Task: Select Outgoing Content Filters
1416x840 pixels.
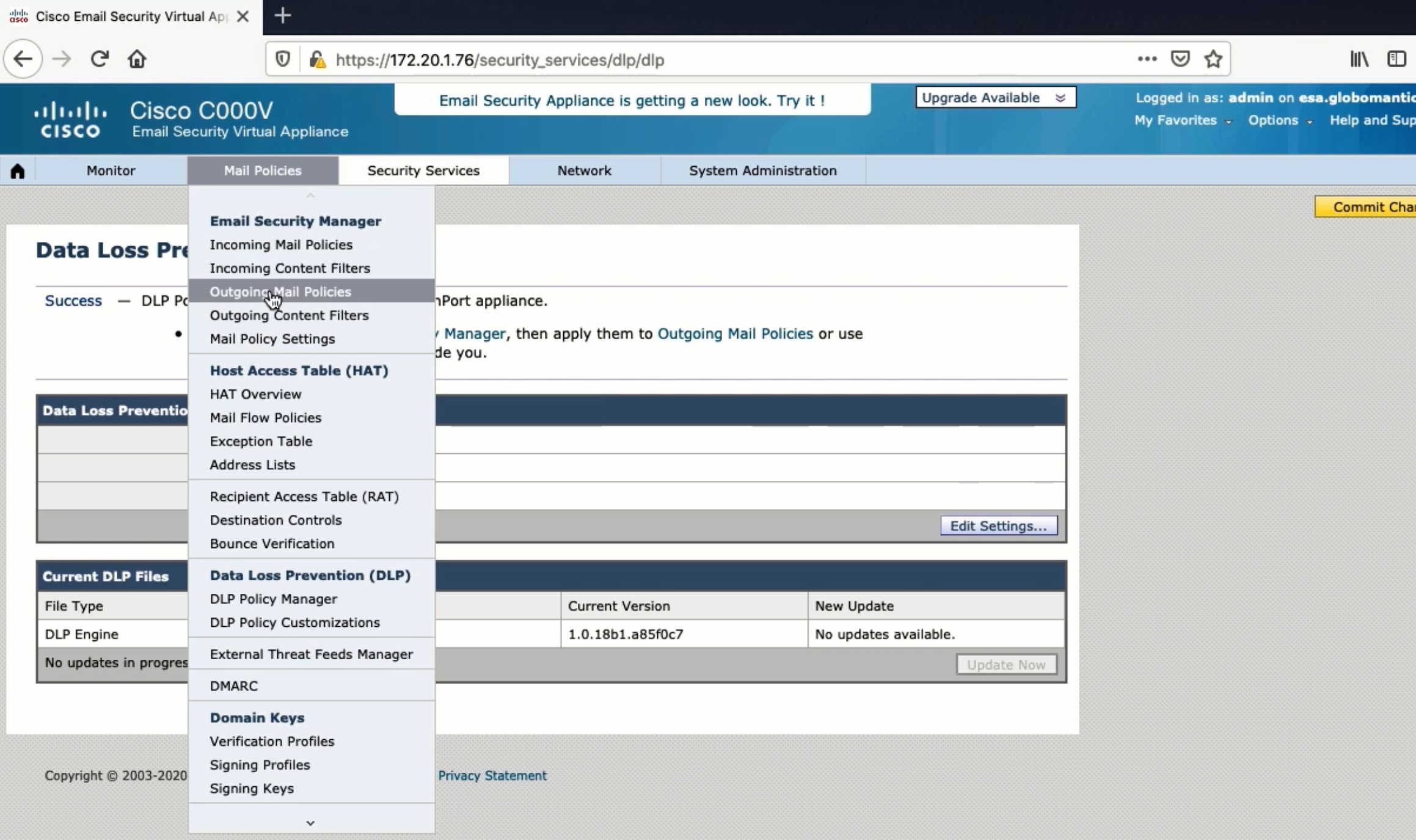Action: pyautogui.click(x=290, y=315)
